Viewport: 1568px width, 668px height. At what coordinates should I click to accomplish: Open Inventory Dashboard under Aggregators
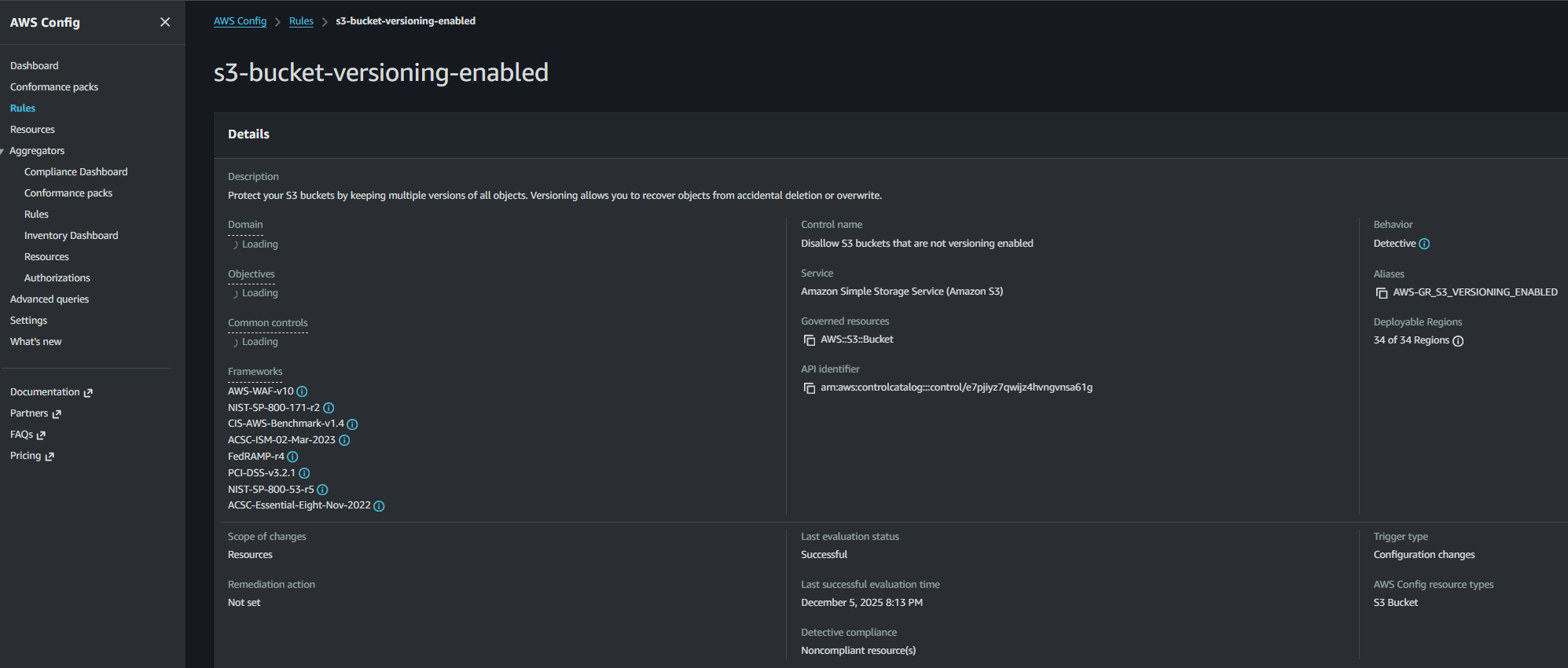coord(71,236)
